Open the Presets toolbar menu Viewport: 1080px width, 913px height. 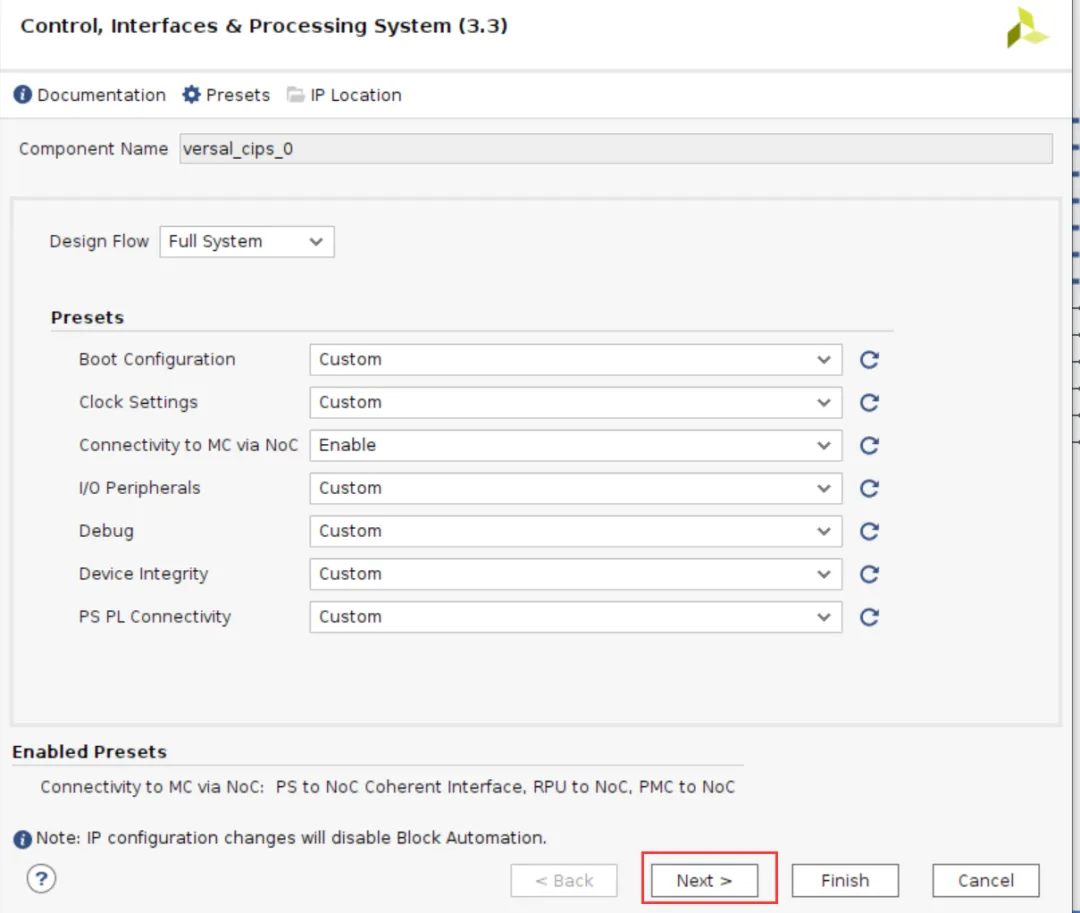point(226,95)
